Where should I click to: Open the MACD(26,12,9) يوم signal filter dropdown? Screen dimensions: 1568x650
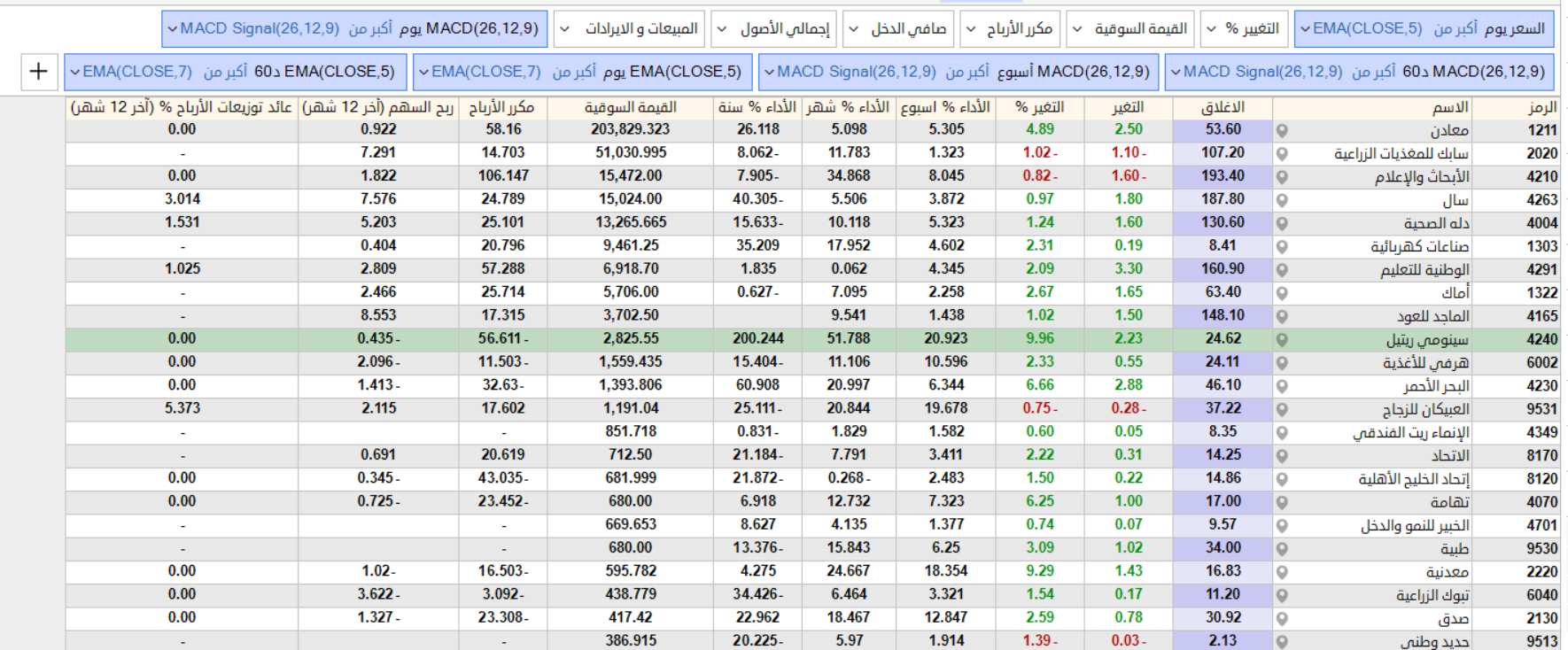click(x=354, y=29)
